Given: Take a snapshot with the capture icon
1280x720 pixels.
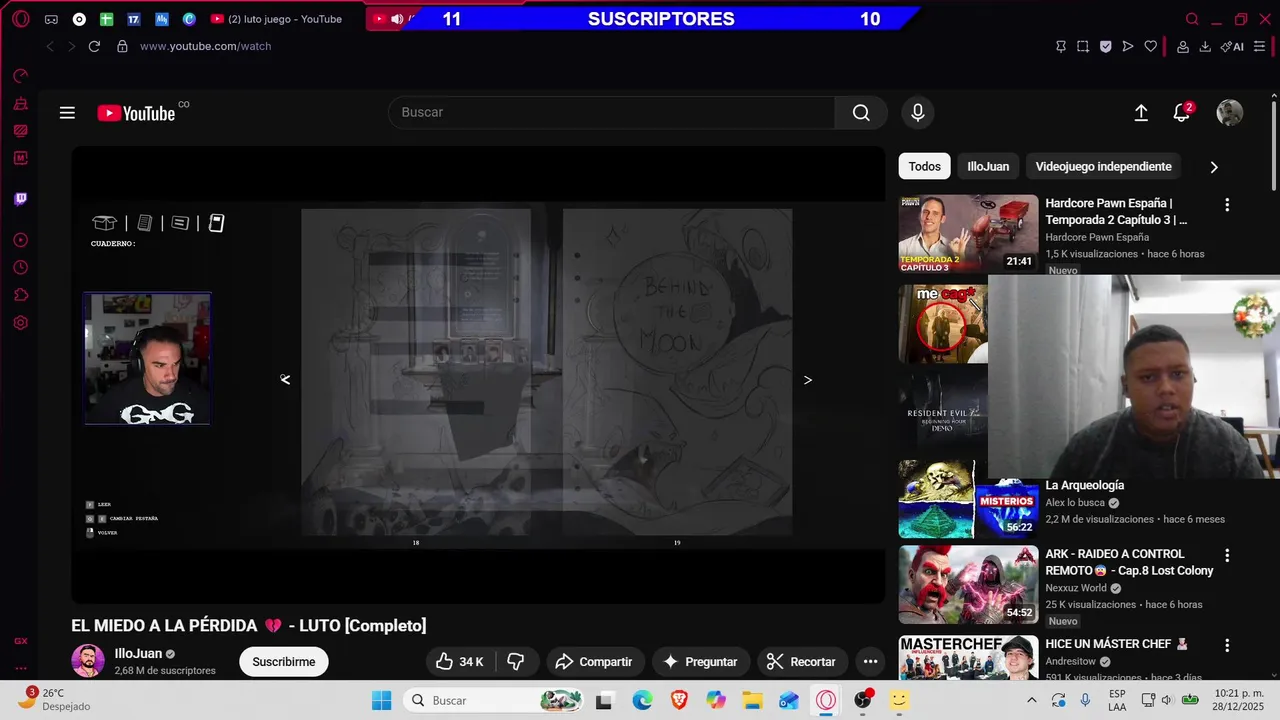Looking at the screenshot, I should (x=1083, y=46).
